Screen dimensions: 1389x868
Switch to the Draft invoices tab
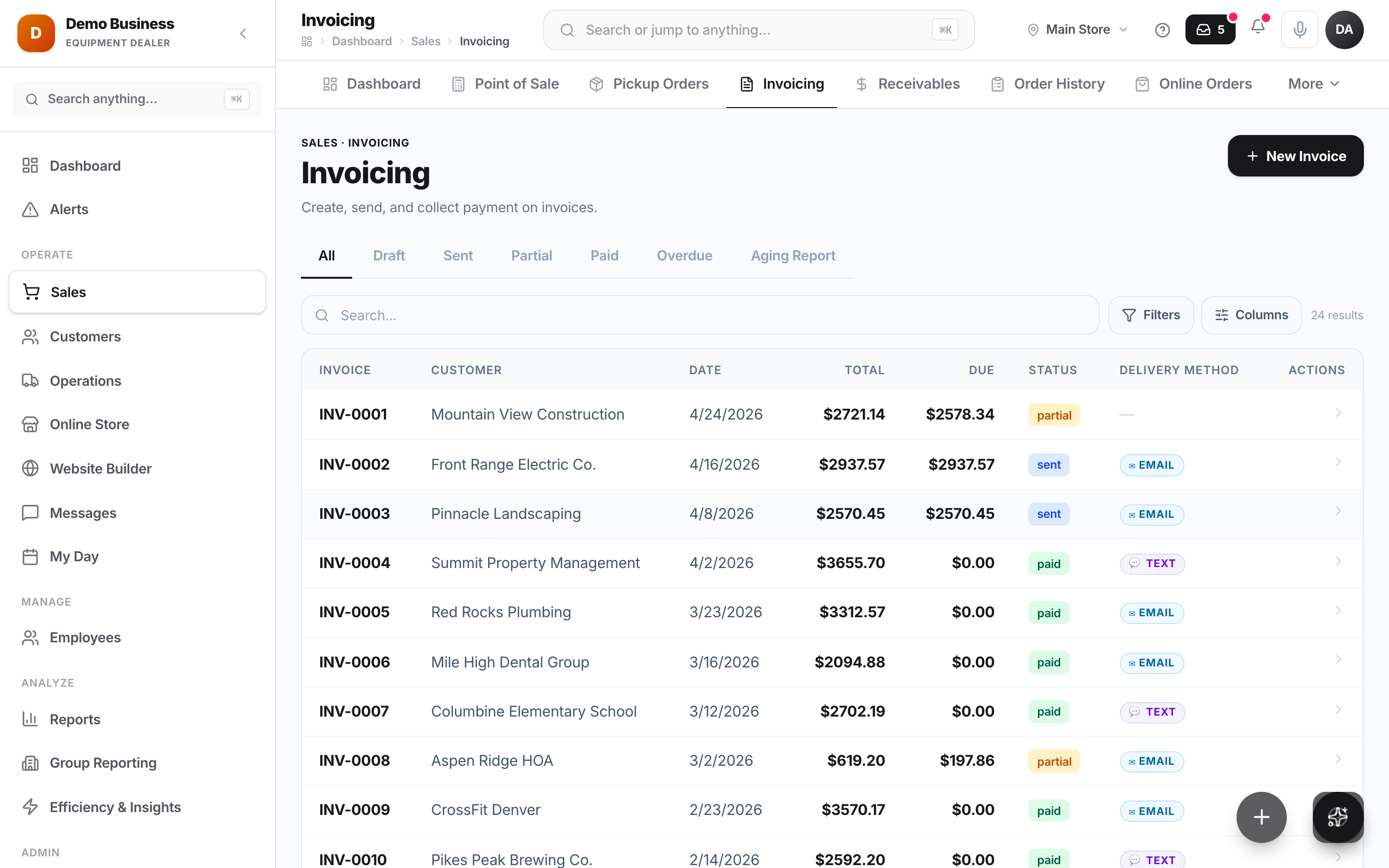tap(389, 256)
